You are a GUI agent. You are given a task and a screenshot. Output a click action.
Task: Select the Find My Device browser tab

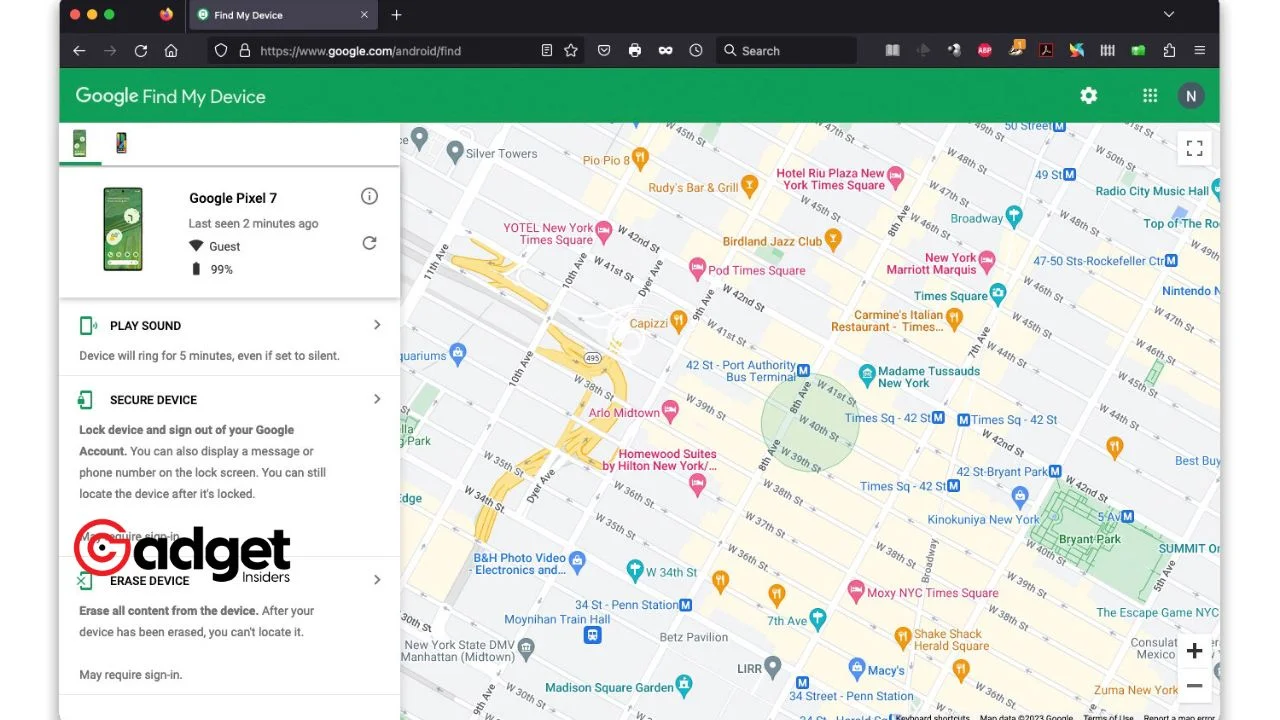[x=283, y=15]
